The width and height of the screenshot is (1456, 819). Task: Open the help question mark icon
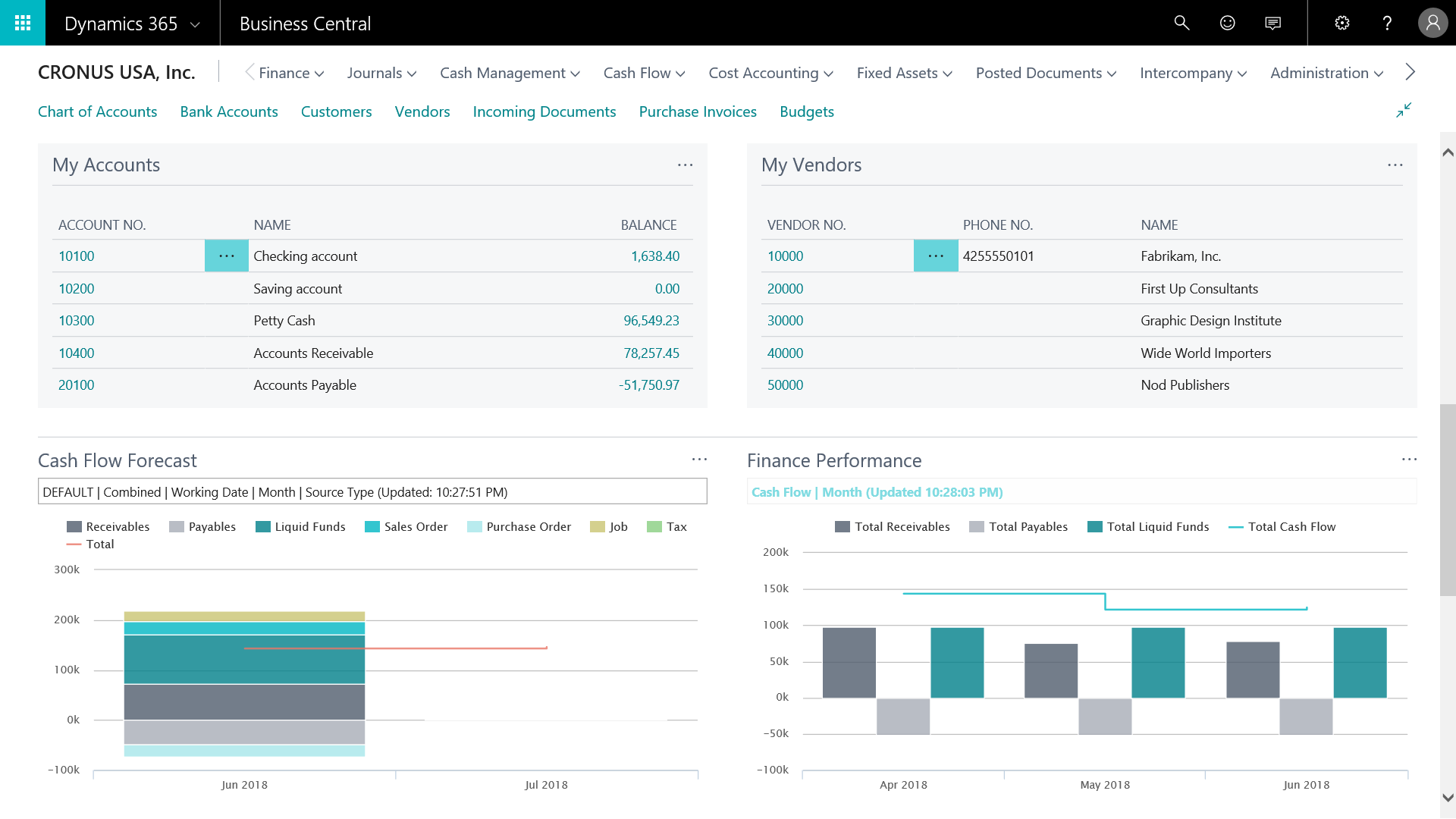point(1387,23)
